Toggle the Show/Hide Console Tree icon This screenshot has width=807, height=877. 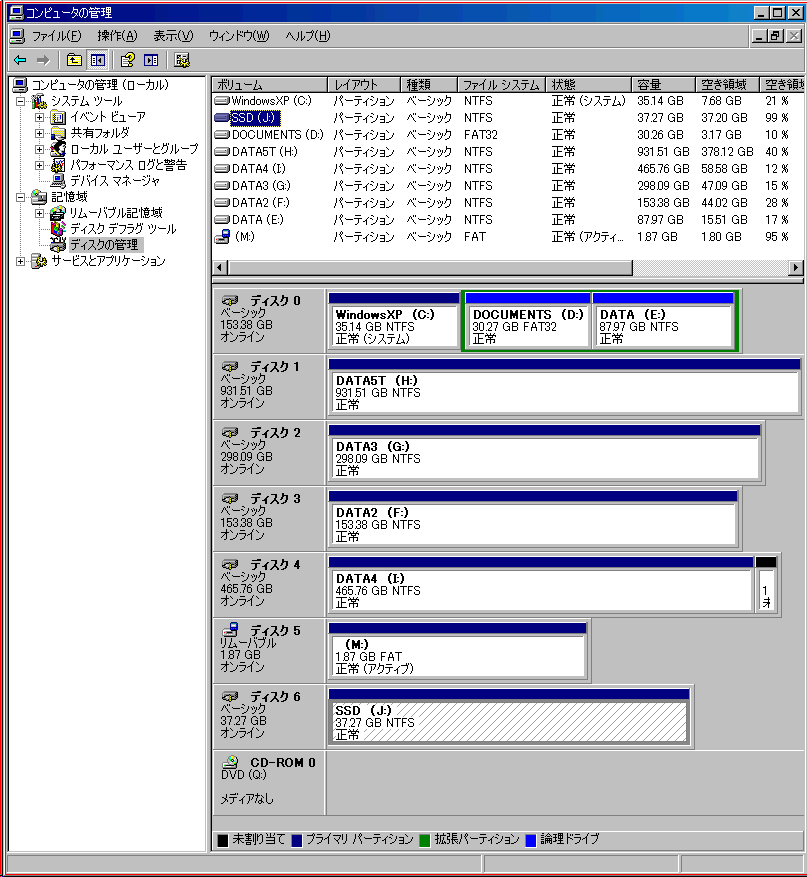click(98, 60)
